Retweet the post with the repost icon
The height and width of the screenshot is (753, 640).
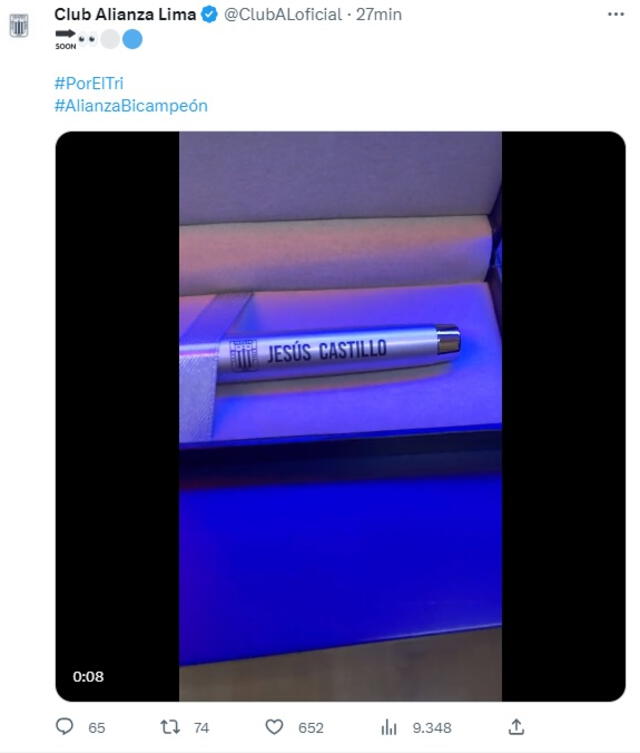point(170,727)
